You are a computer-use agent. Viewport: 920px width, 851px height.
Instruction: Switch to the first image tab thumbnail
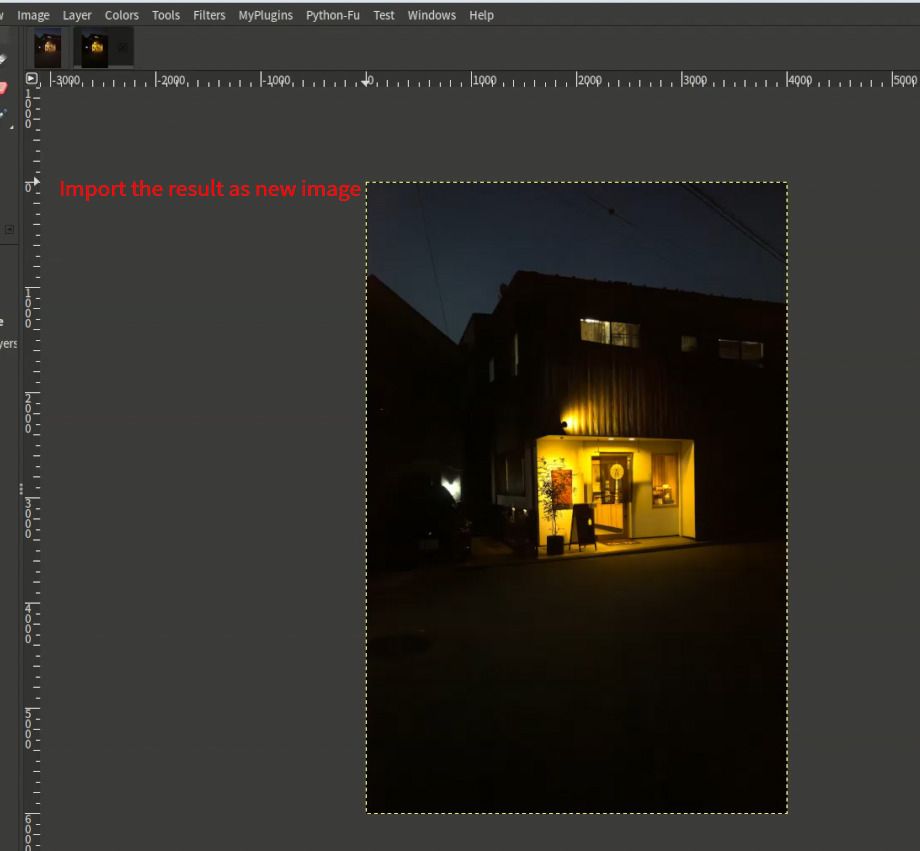[x=47, y=47]
